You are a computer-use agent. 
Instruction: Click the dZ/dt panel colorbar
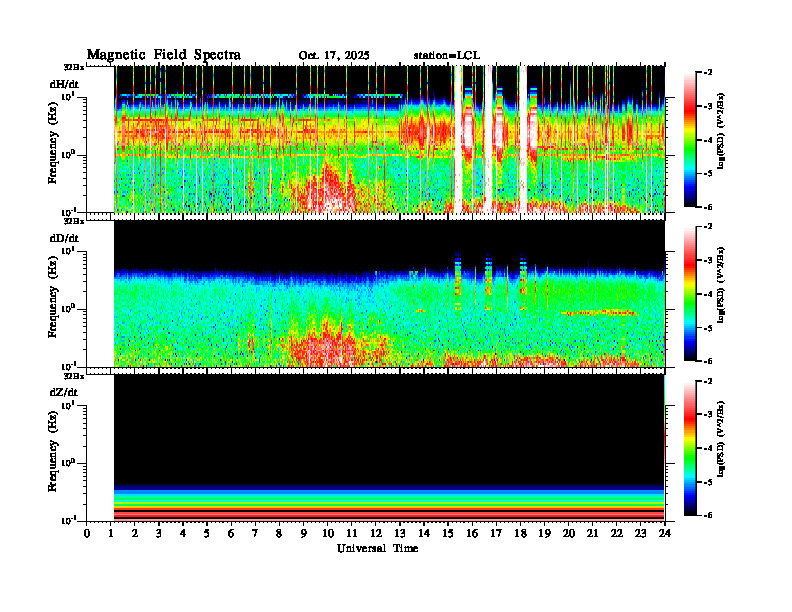point(690,448)
